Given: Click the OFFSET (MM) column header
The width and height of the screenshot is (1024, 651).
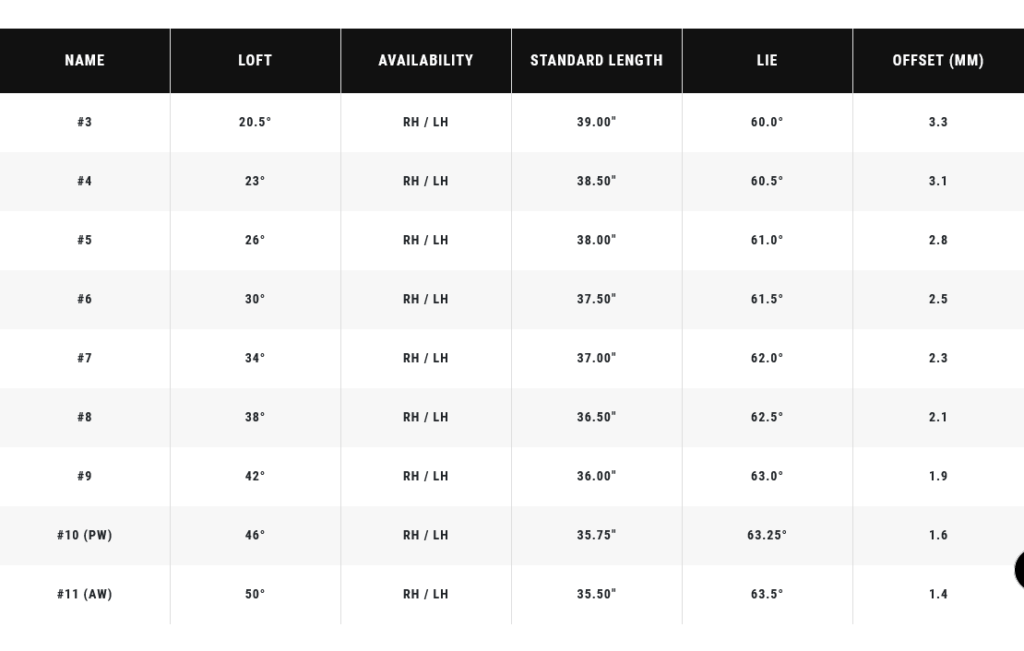Looking at the screenshot, I should click(x=938, y=61).
